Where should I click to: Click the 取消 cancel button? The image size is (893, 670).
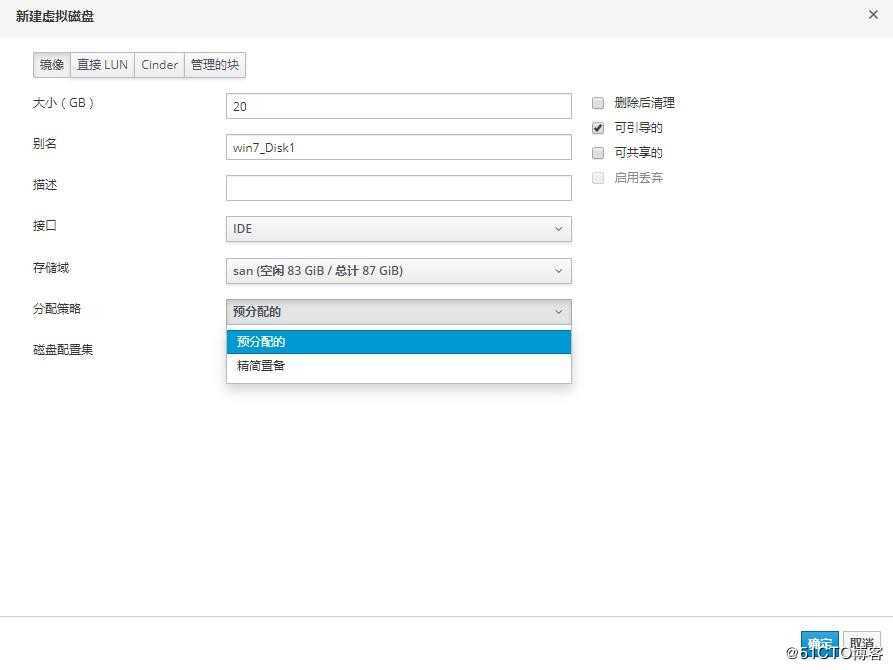[x=862, y=644]
